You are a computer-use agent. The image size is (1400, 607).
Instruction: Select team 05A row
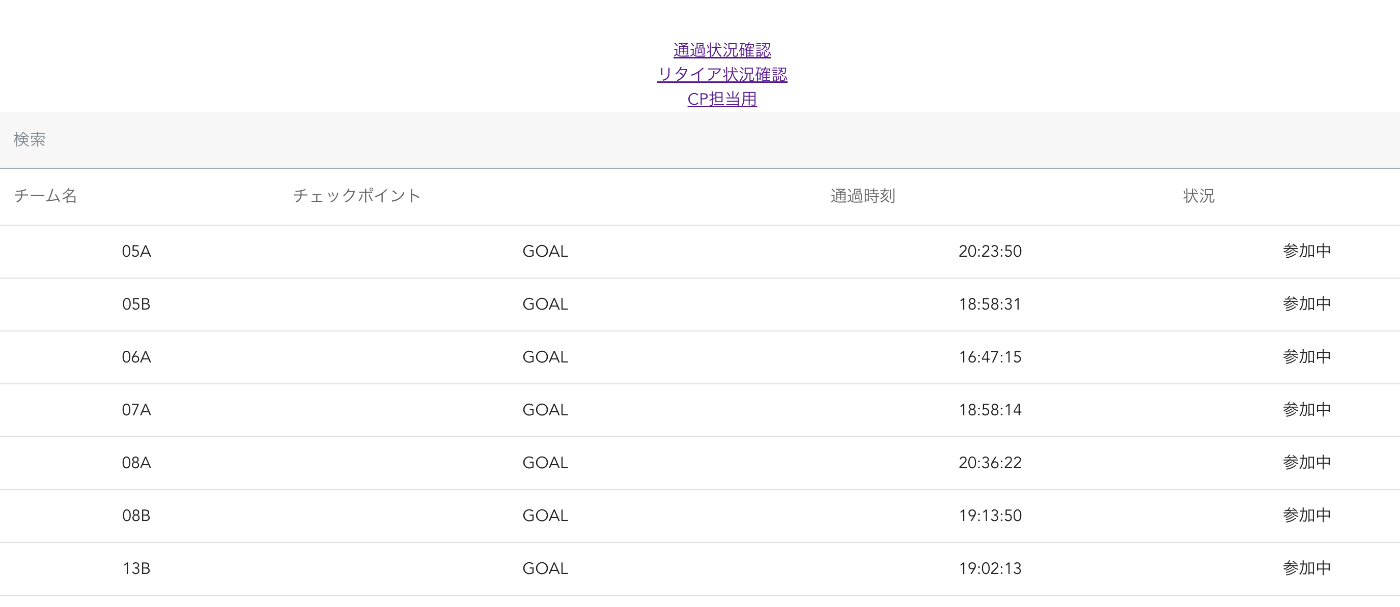(x=136, y=252)
